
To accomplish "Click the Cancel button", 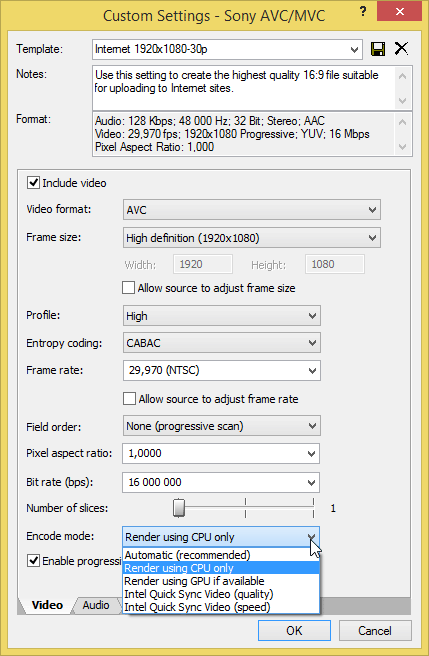I will (375, 630).
